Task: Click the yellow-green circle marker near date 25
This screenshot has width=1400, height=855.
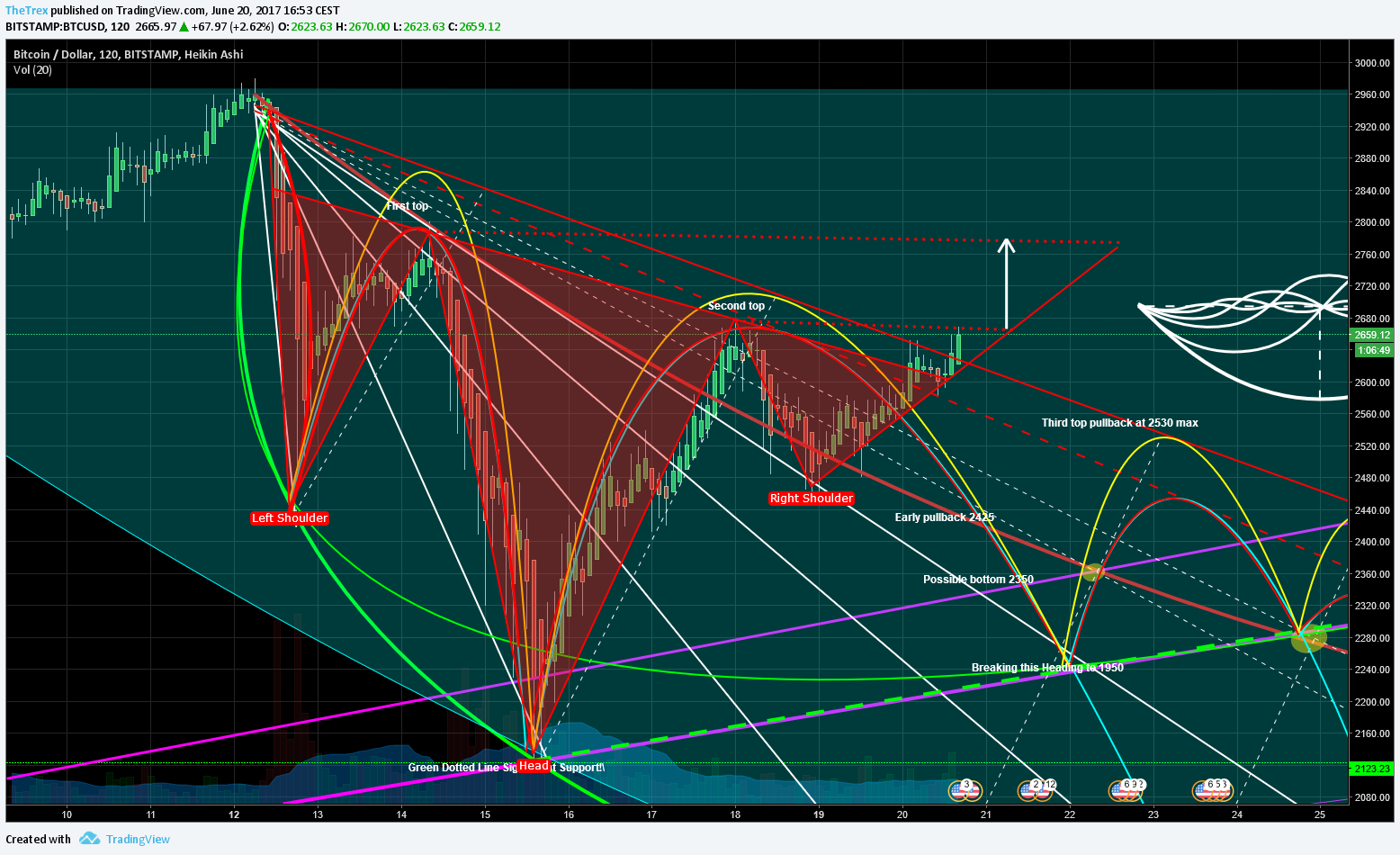Action: pos(1308,638)
